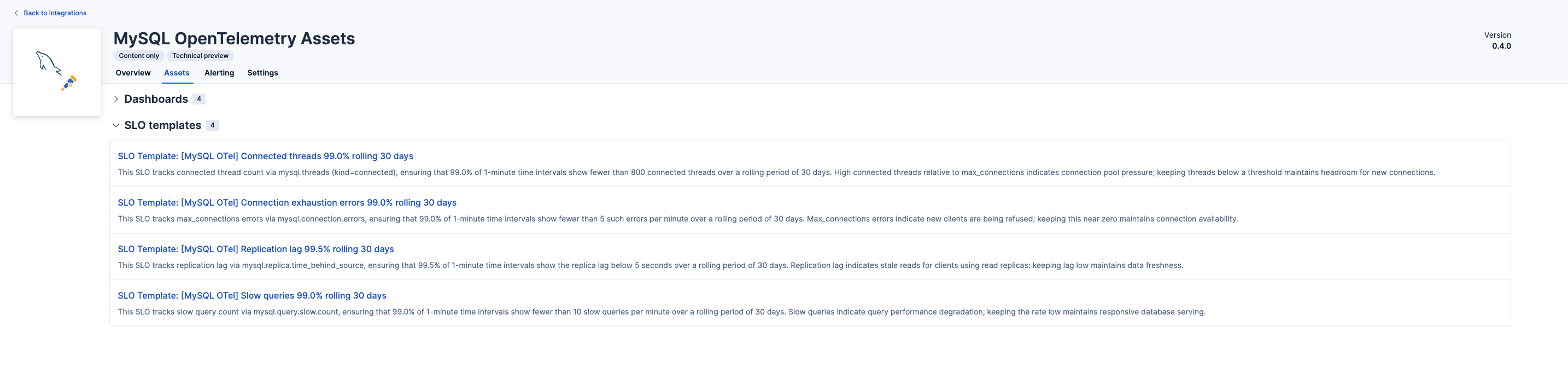1568x373 pixels.
Task: Click the MySQL OpenTelemetry Assets title
Action: 234,38
